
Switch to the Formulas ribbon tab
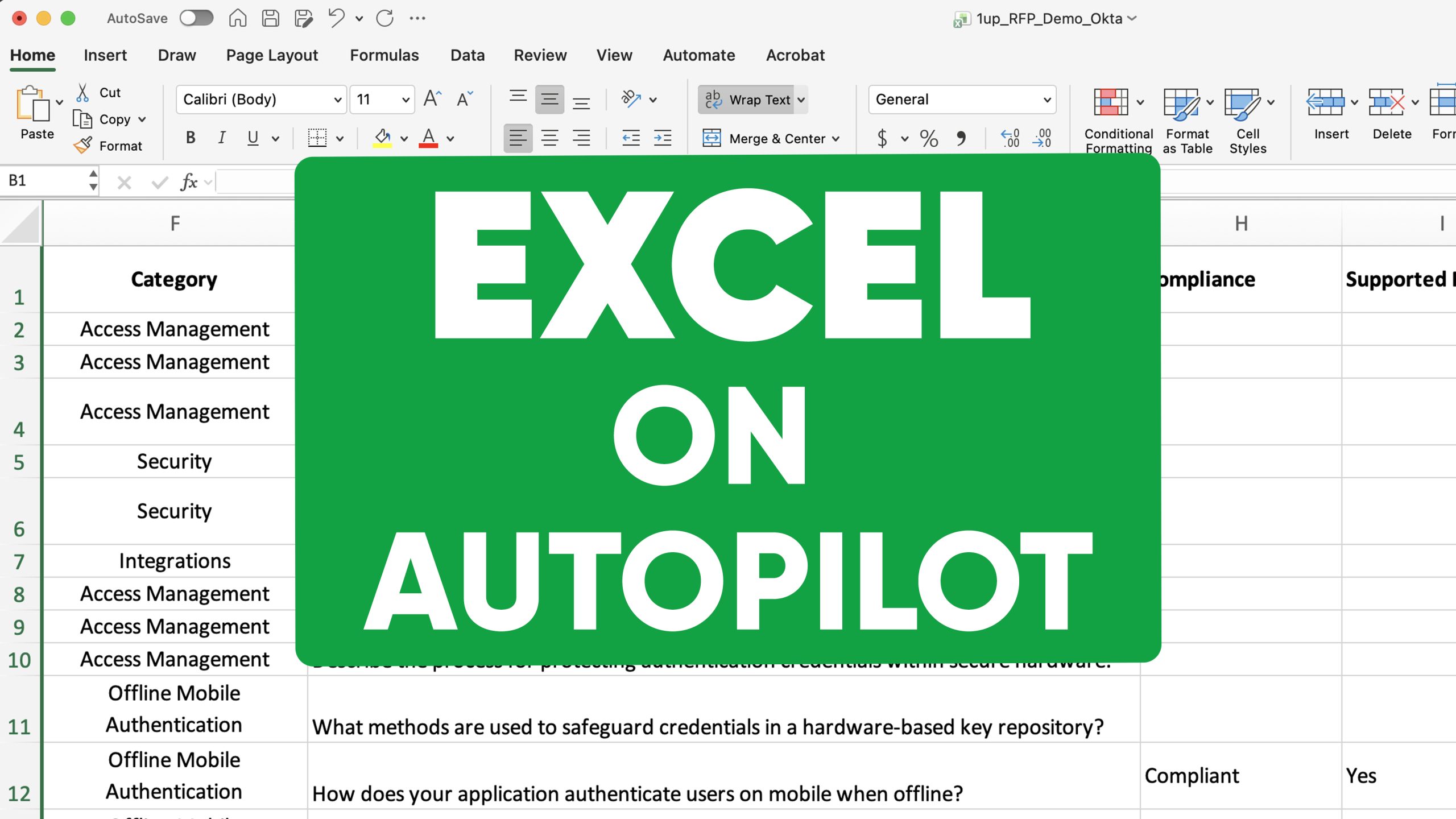384,55
